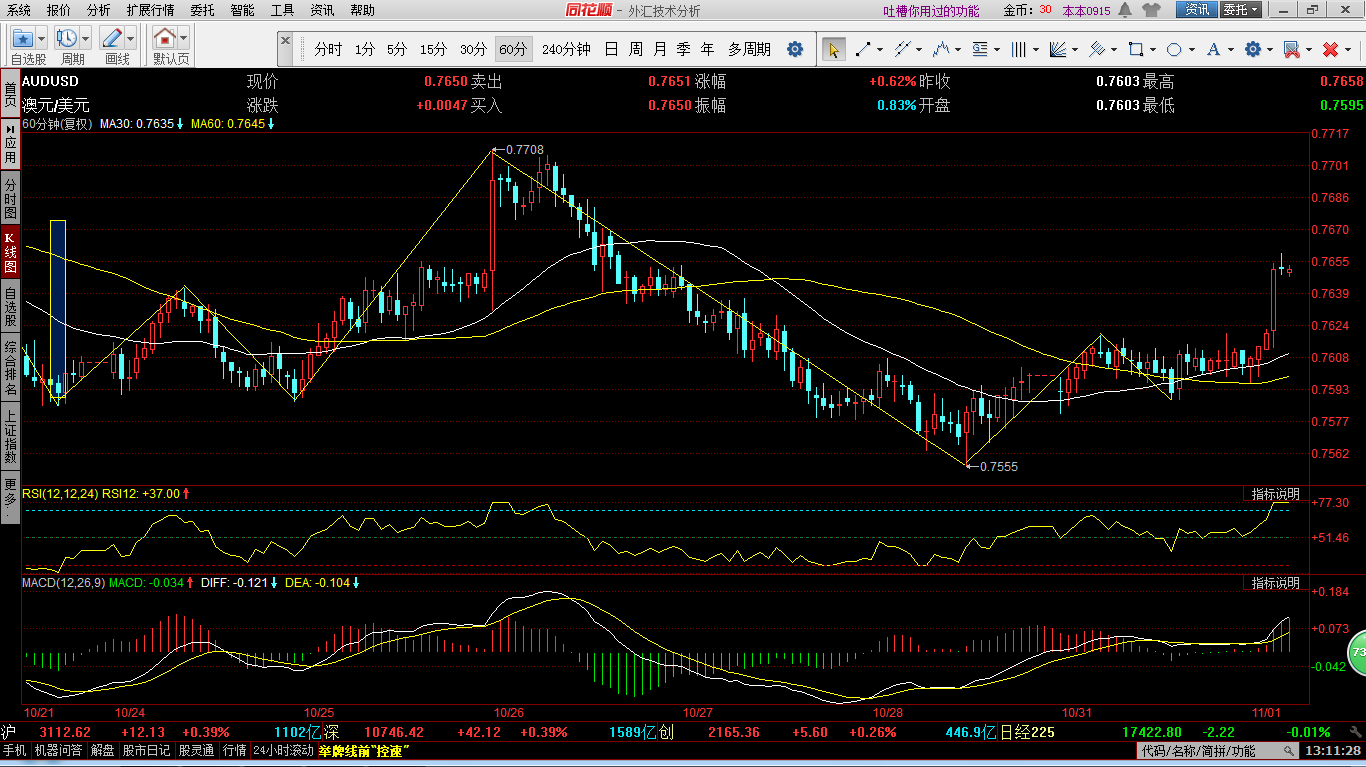Switch to 日 daily period

coord(610,49)
